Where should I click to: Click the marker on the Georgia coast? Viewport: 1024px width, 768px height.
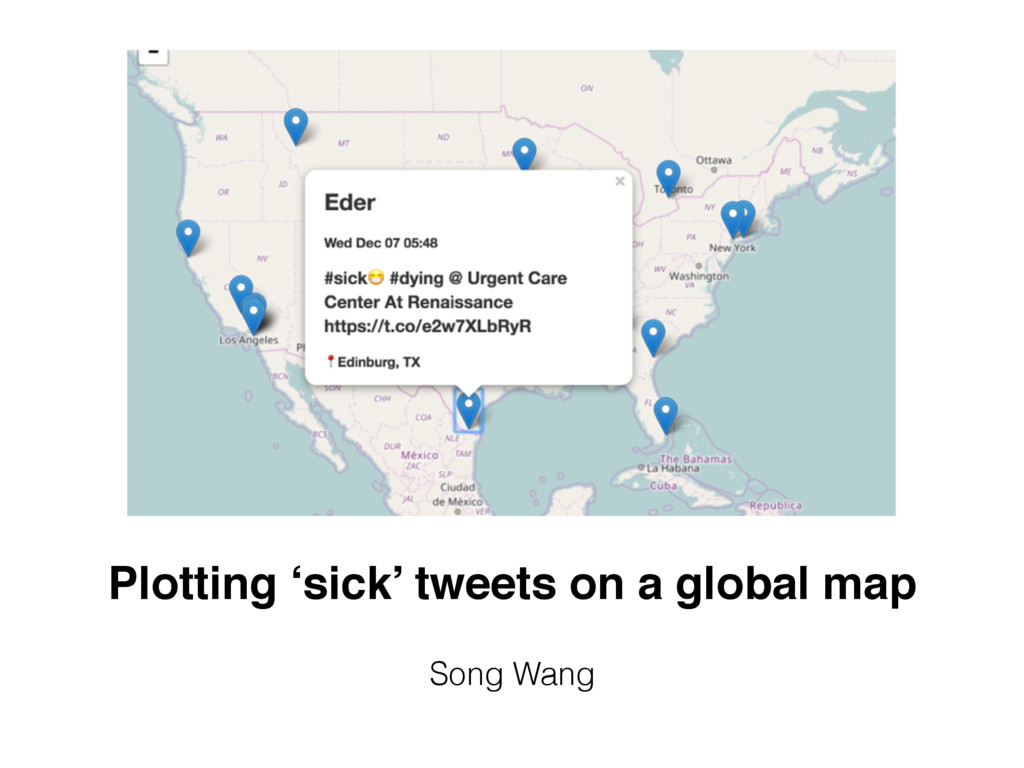tap(653, 337)
